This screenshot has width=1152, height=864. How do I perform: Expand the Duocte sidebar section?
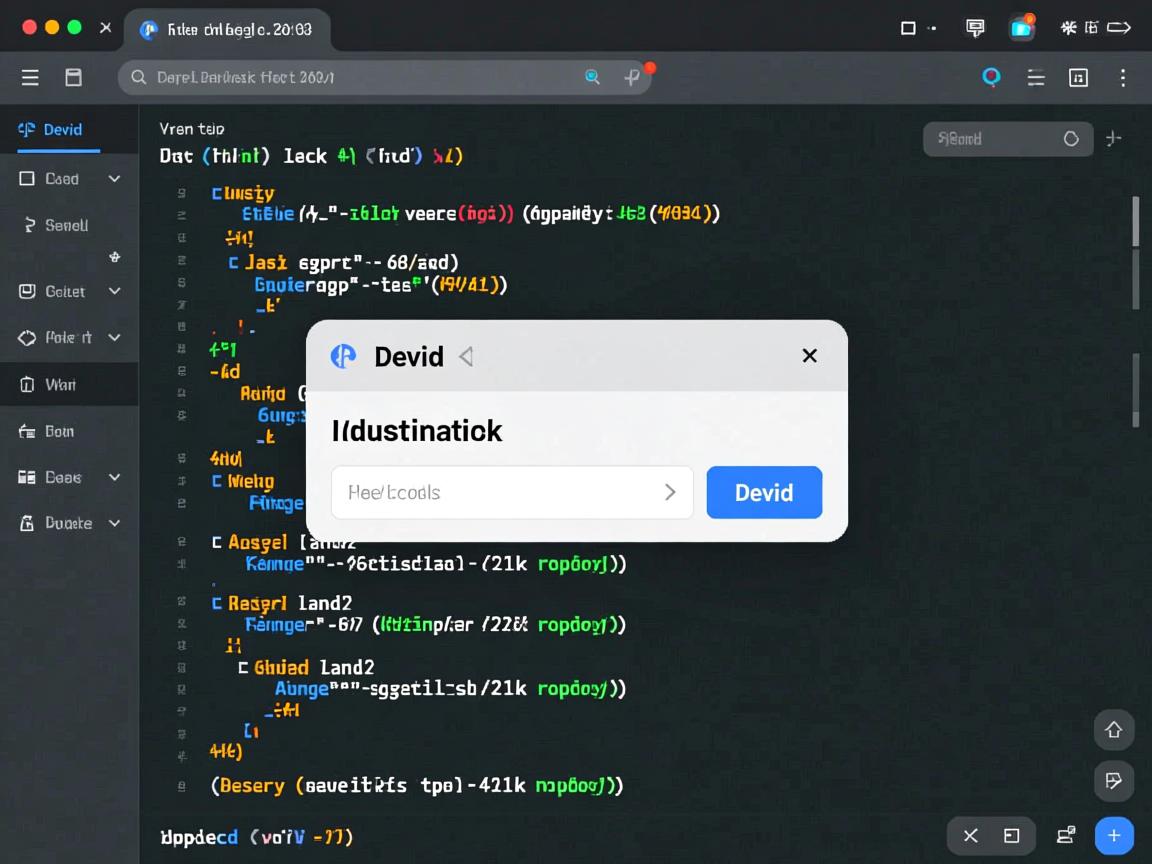pos(114,523)
